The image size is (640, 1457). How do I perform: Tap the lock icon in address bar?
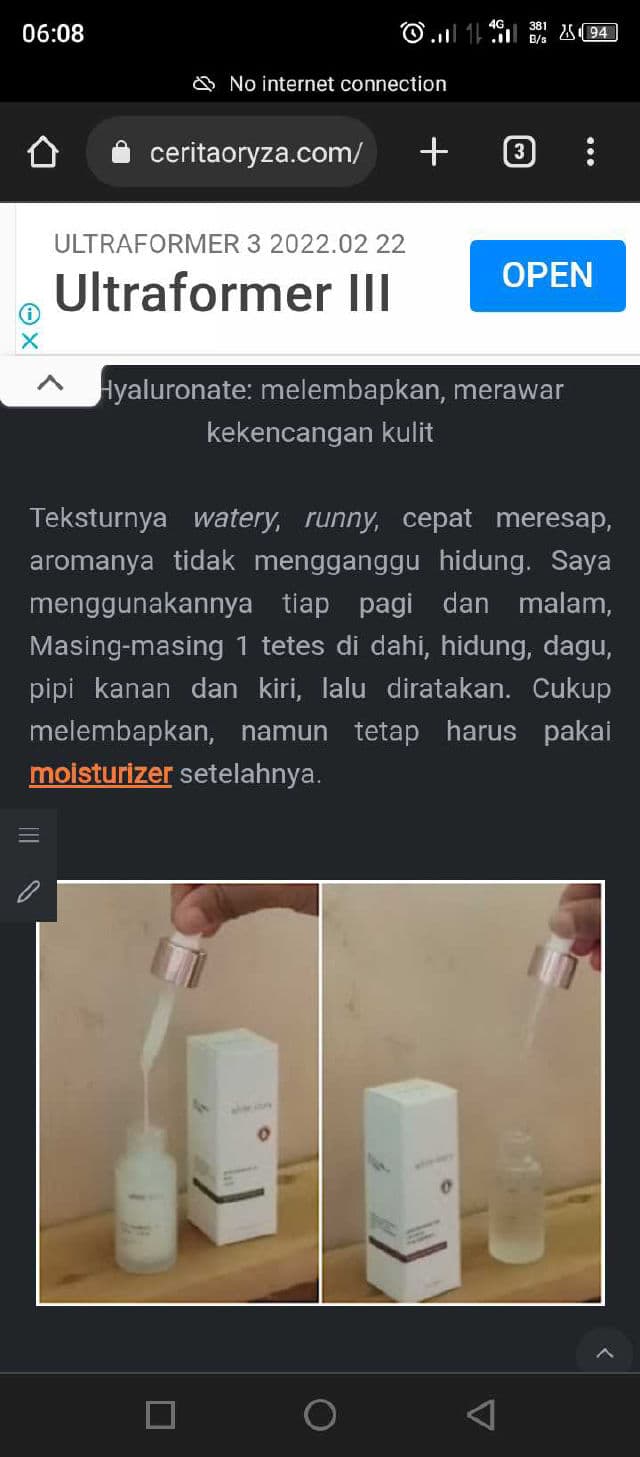point(121,152)
